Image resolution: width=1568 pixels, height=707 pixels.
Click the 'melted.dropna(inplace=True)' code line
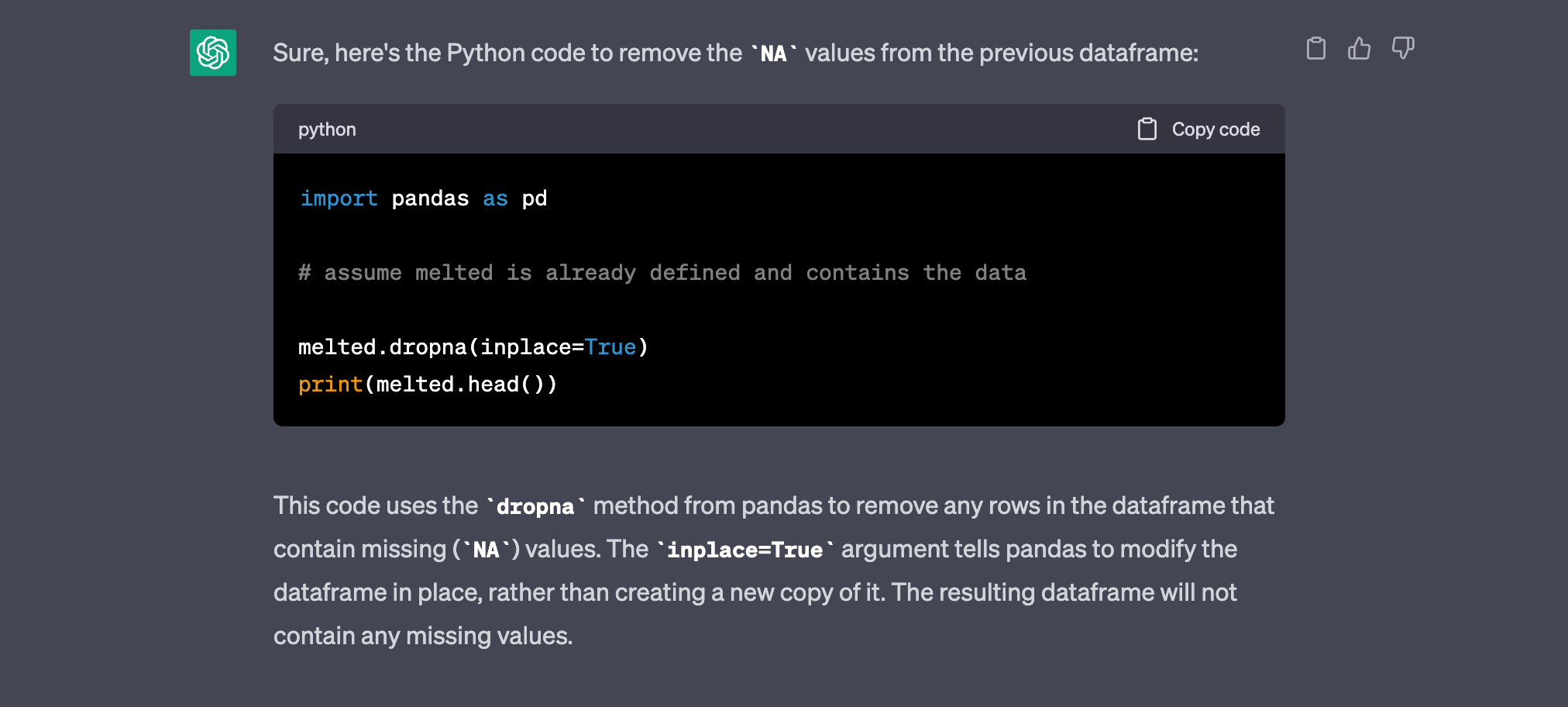(473, 347)
